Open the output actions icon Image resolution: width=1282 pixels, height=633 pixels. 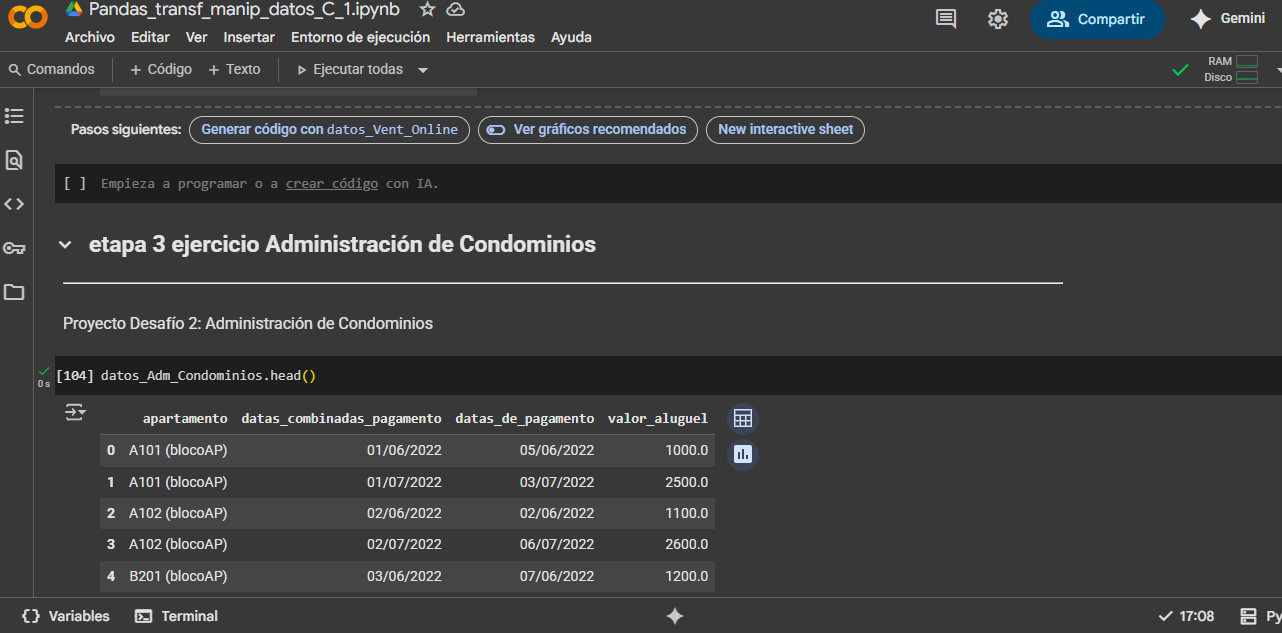(x=75, y=412)
